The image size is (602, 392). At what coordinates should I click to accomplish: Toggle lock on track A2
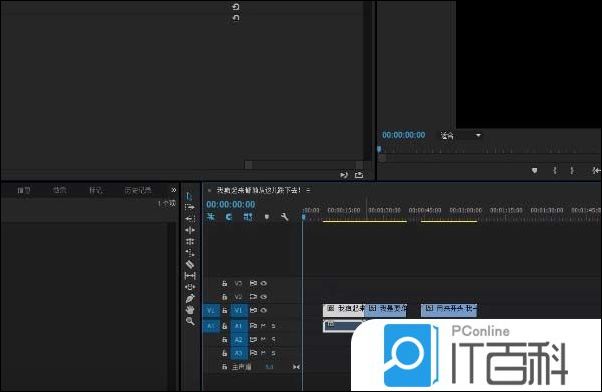click(x=225, y=339)
